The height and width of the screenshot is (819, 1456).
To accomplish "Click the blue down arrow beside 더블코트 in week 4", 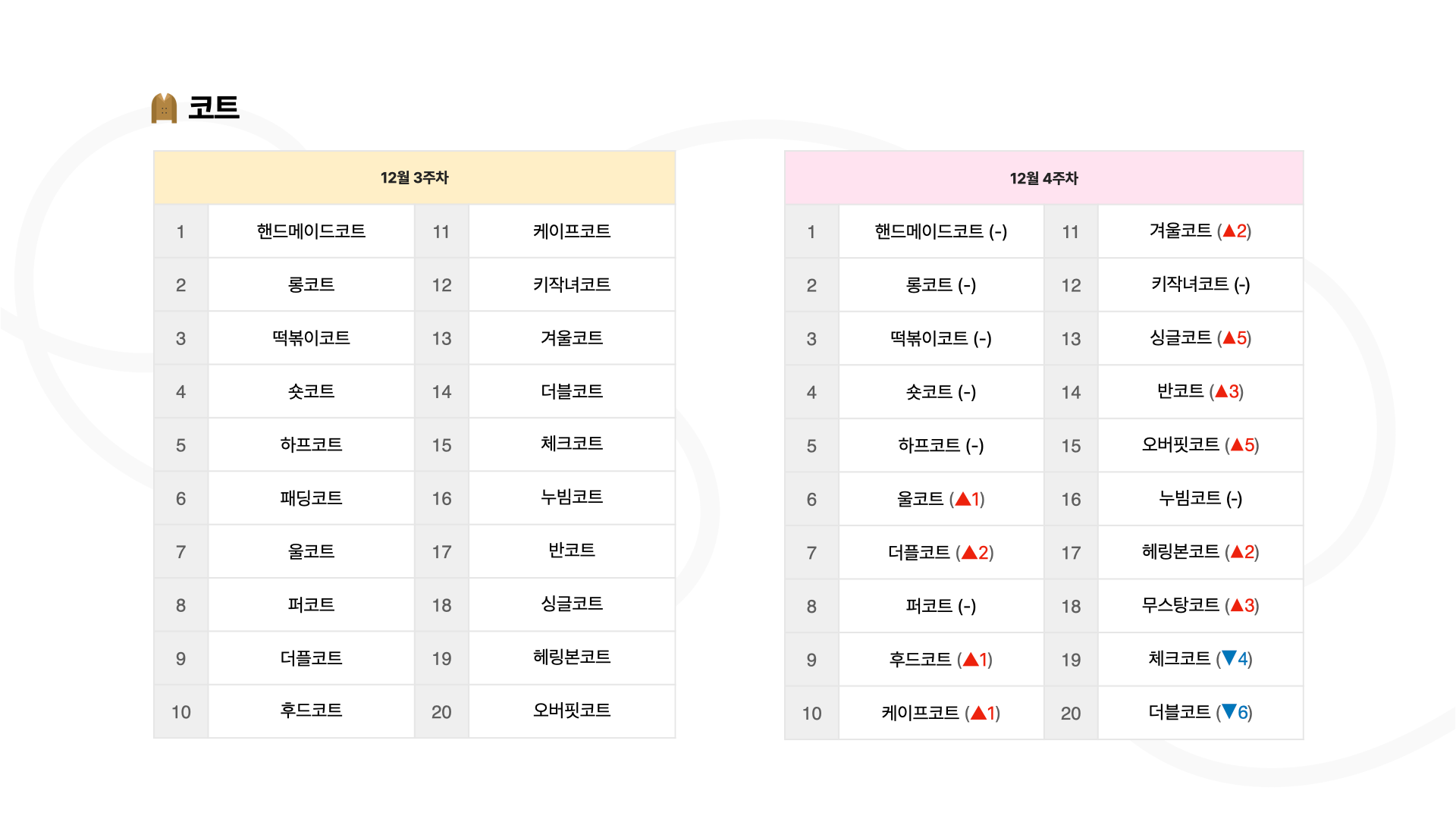I will 1229,712.
